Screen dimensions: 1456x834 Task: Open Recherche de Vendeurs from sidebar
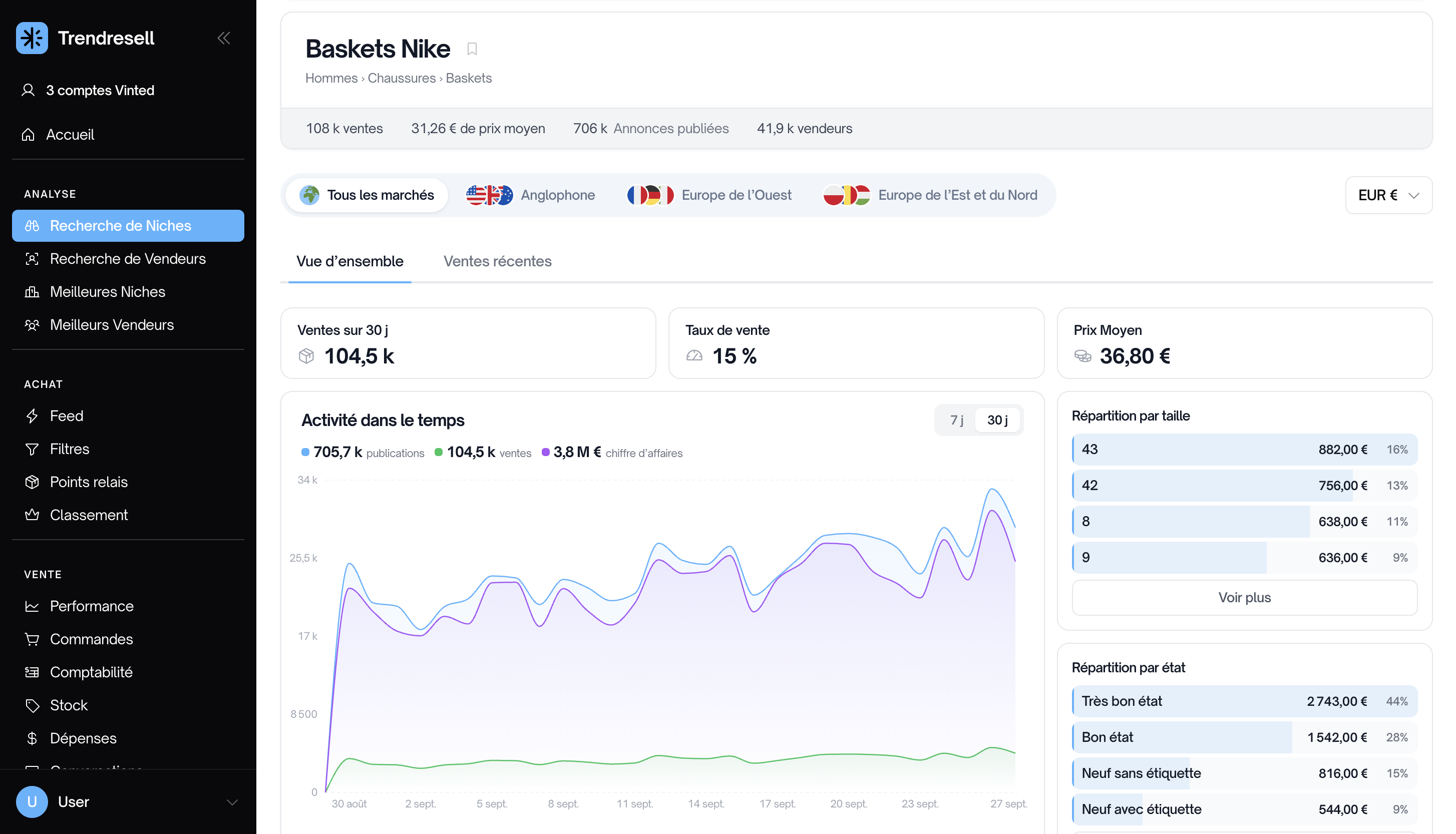pyautogui.click(x=128, y=259)
